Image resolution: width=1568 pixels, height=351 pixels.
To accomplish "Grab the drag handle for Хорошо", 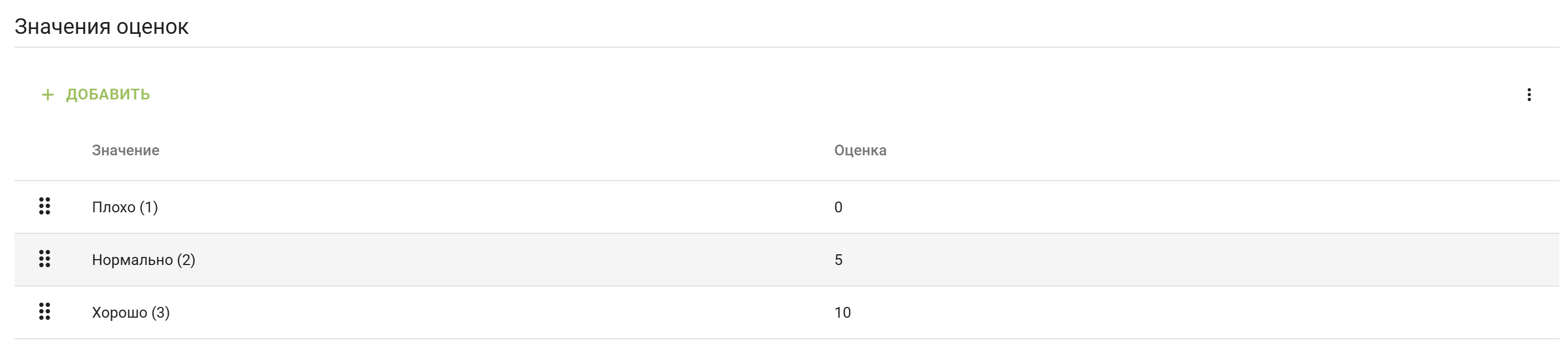I will [45, 312].
